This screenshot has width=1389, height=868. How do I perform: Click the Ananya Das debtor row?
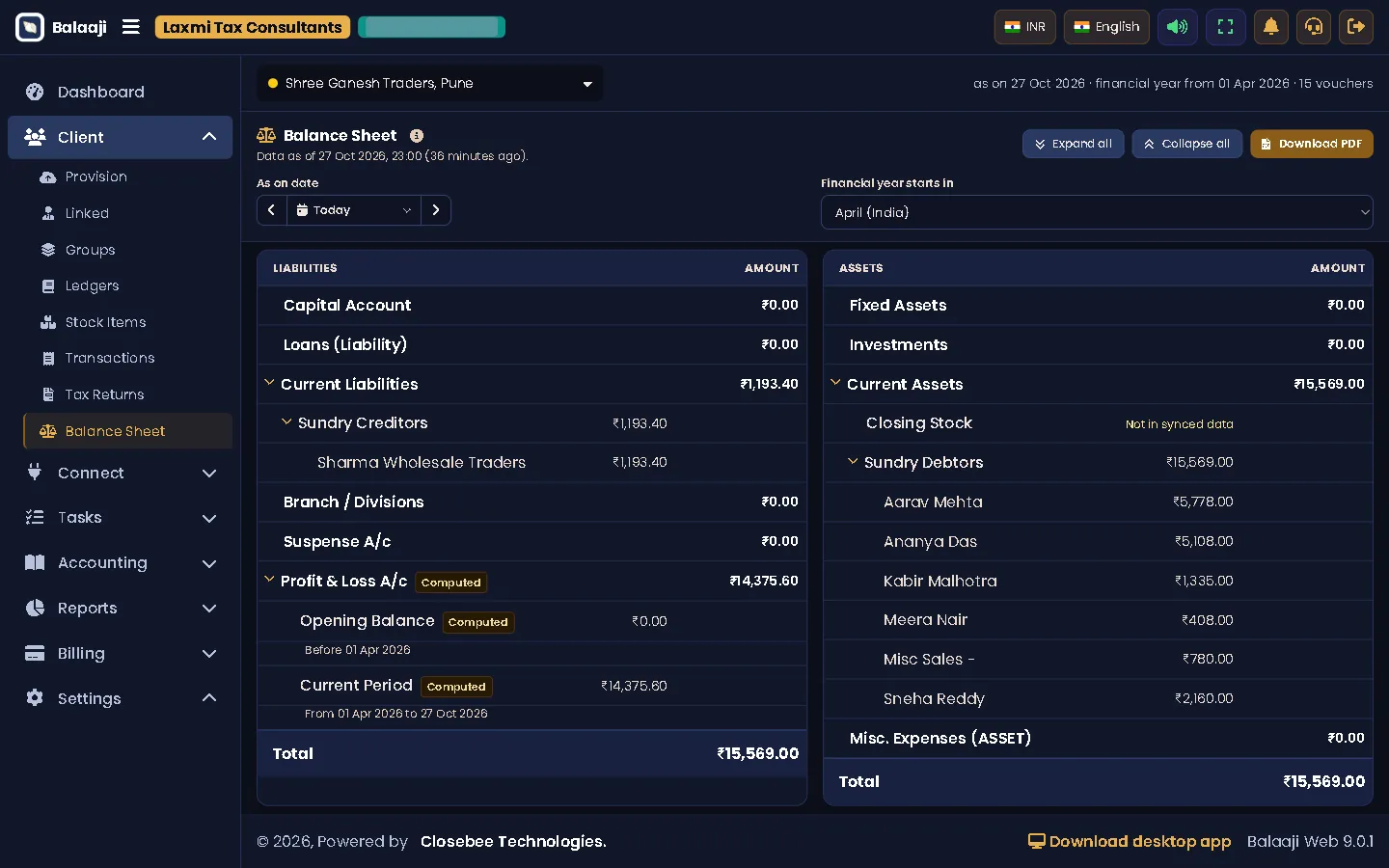tap(1098, 541)
